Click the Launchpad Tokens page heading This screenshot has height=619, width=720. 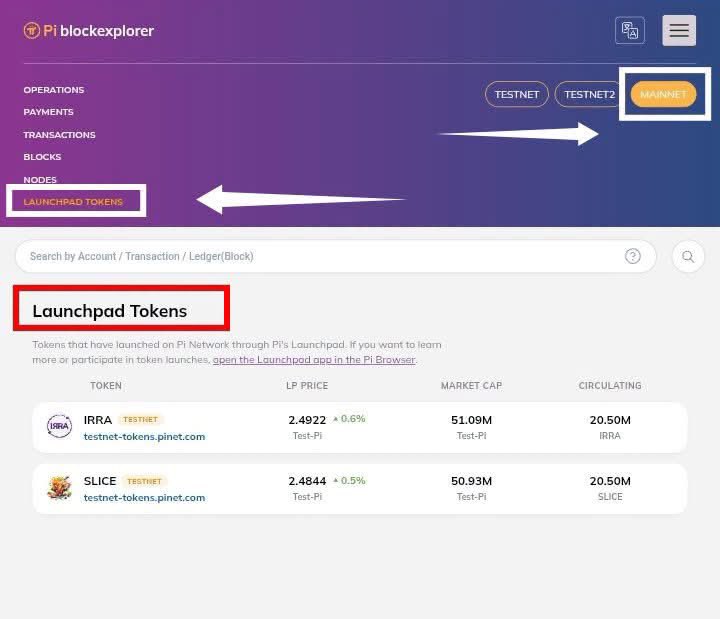coord(110,311)
